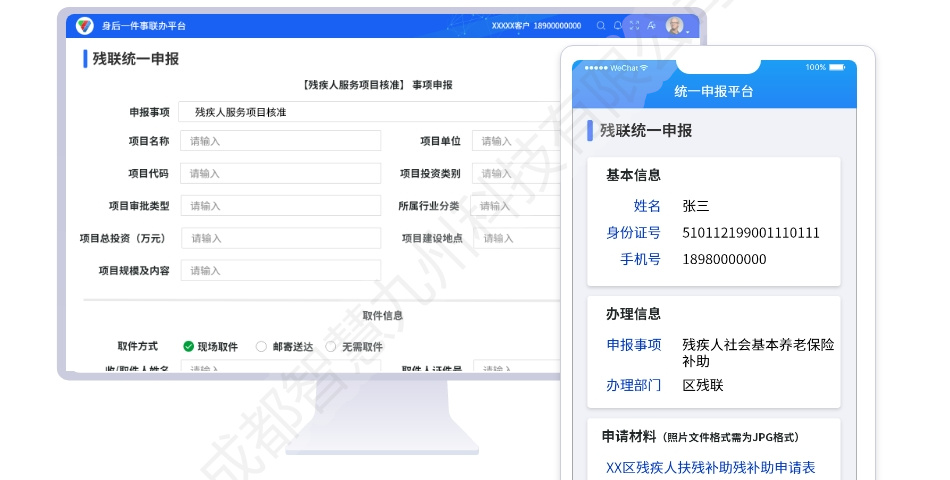Tap the WiFi signal icon on phone
Viewport: 950px width, 480px height.
coord(645,68)
